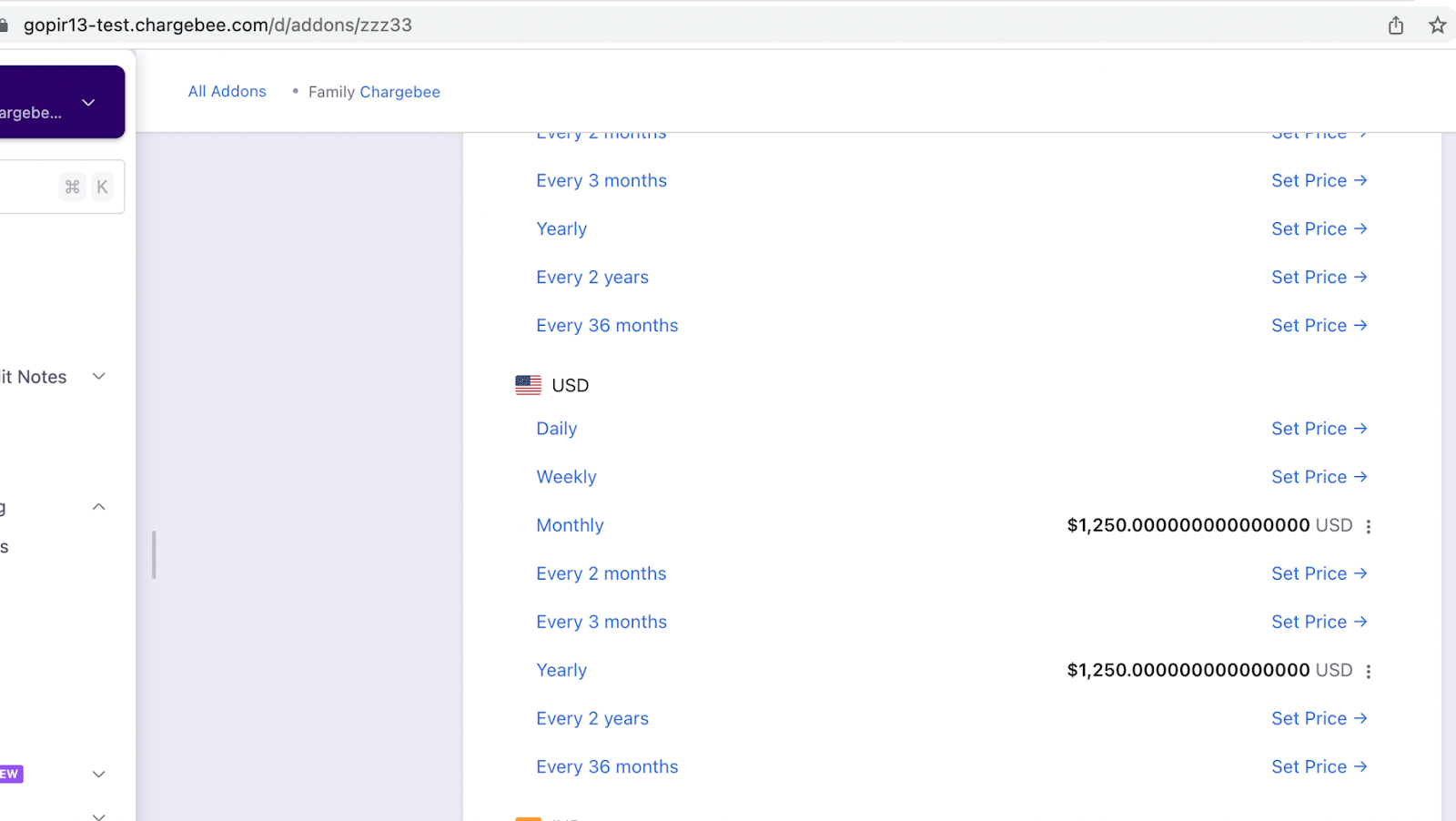Bookmark this page with the star icon
The height and width of the screenshot is (821, 1456).
pos(1438,25)
